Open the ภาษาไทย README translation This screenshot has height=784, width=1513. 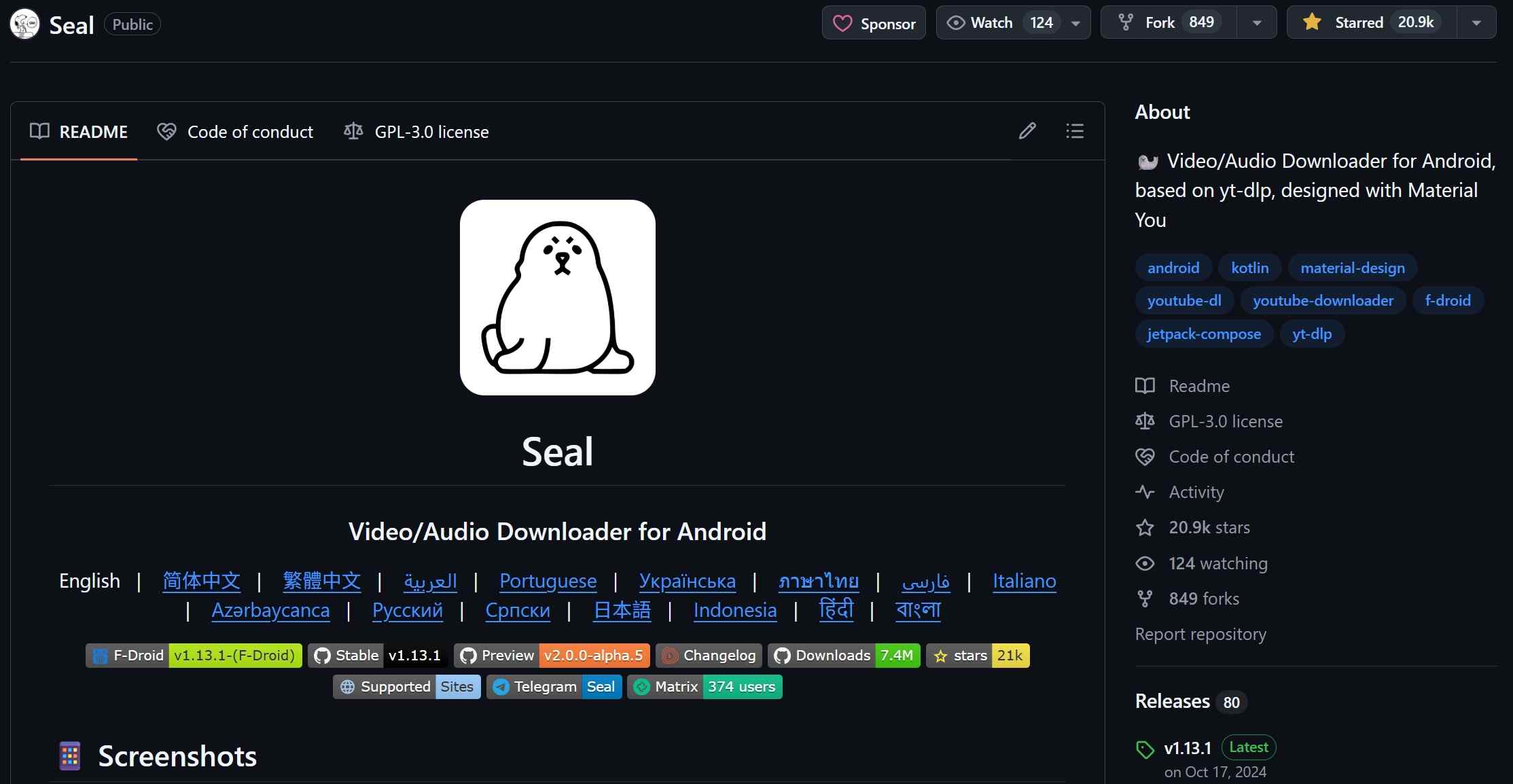(x=819, y=581)
